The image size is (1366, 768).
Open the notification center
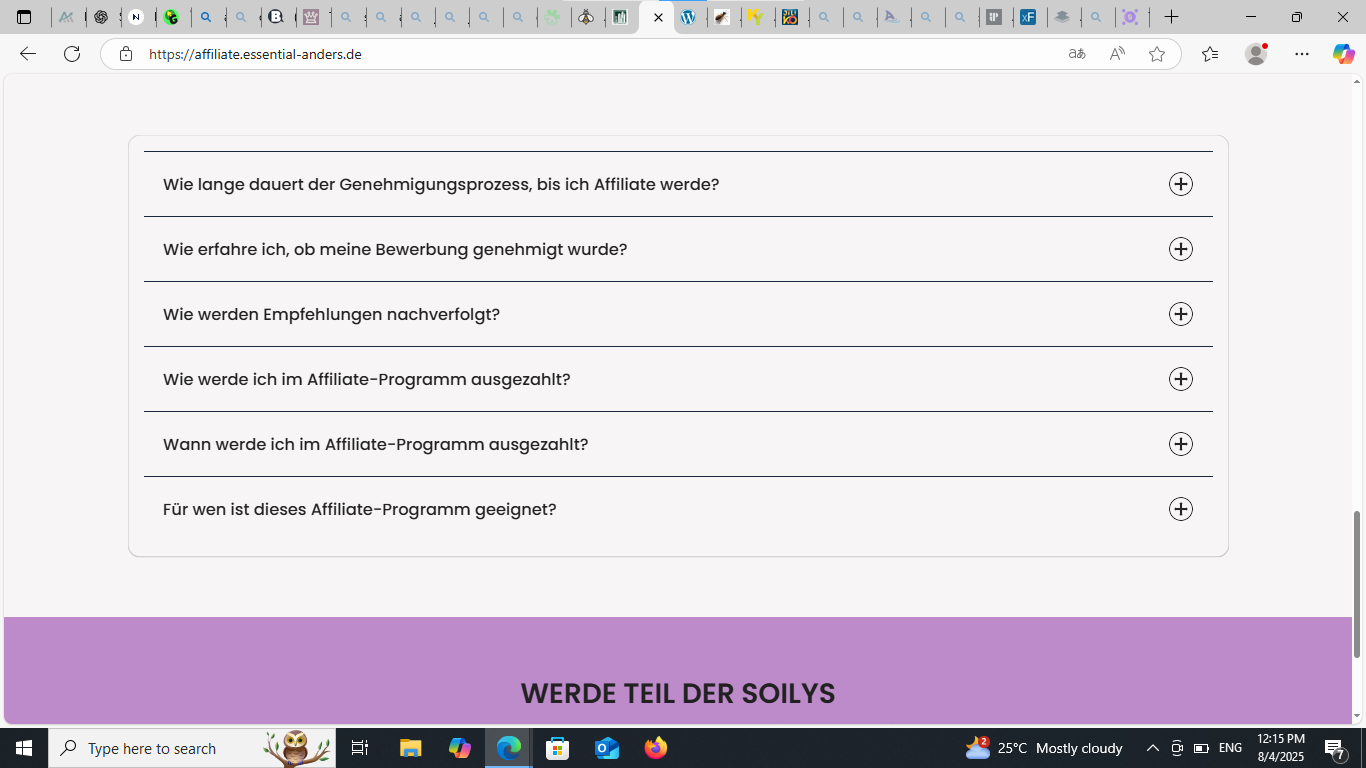pyautogui.click(x=1334, y=748)
